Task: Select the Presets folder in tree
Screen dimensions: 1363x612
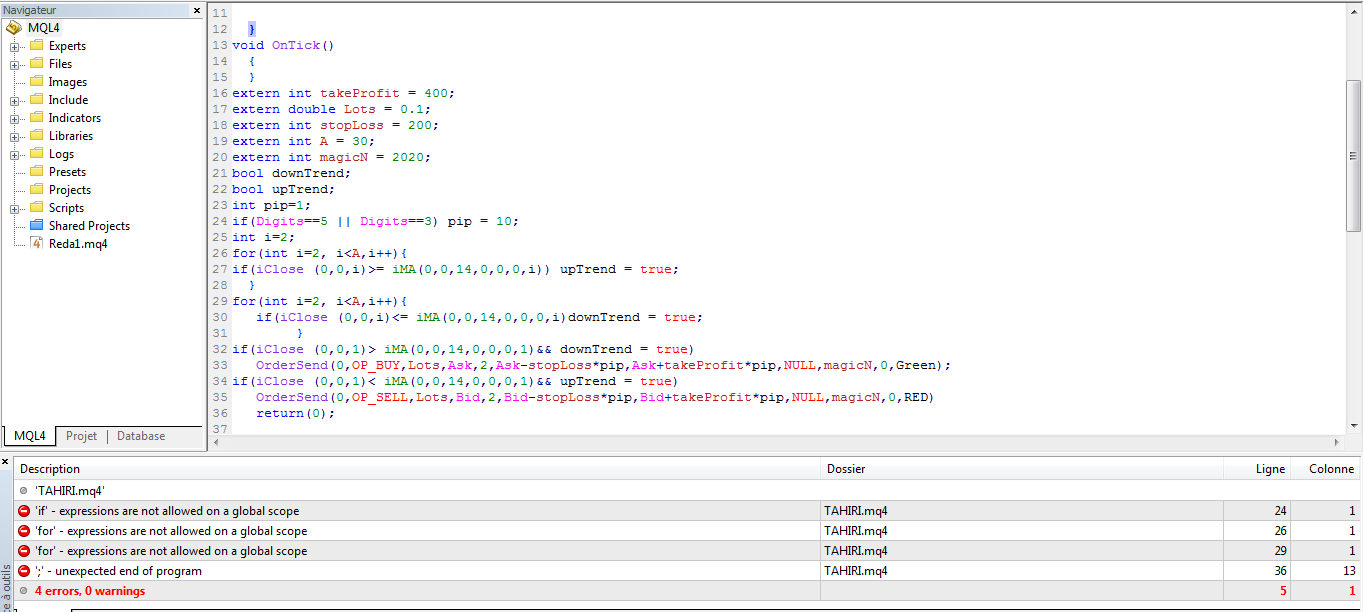Action: click(x=67, y=172)
